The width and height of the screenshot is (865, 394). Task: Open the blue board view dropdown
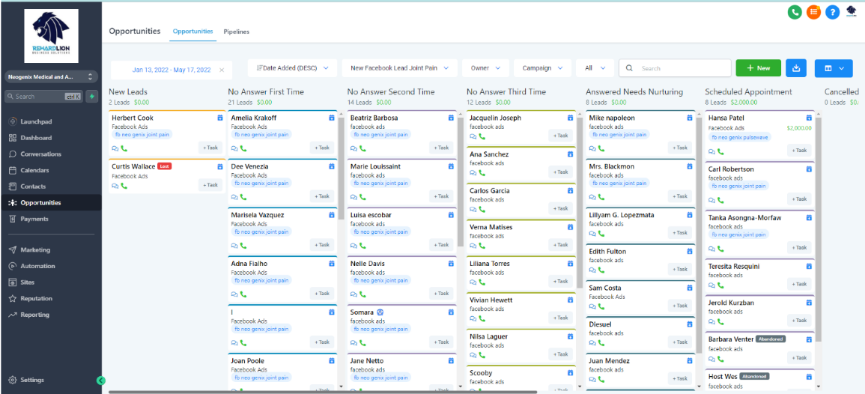[x=833, y=68]
